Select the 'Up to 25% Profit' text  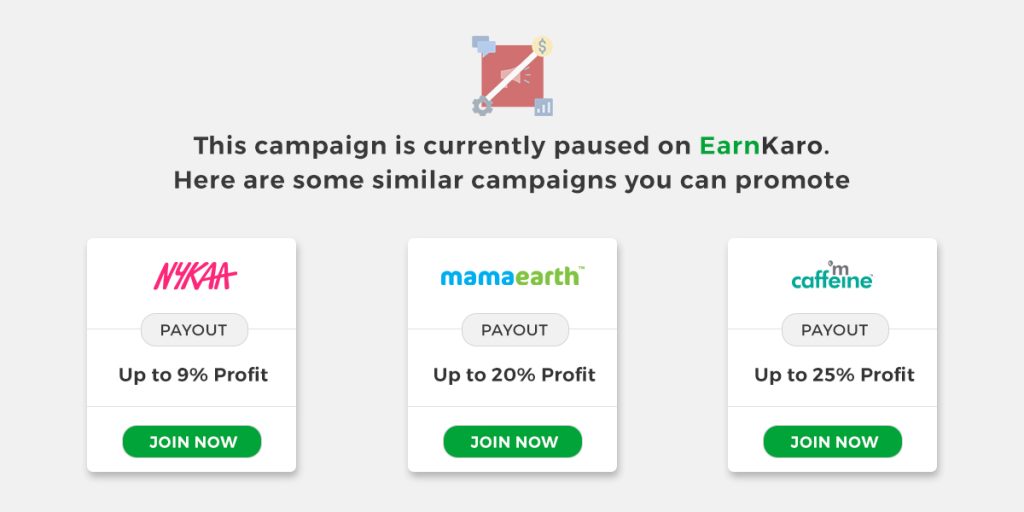tap(835, 375)
